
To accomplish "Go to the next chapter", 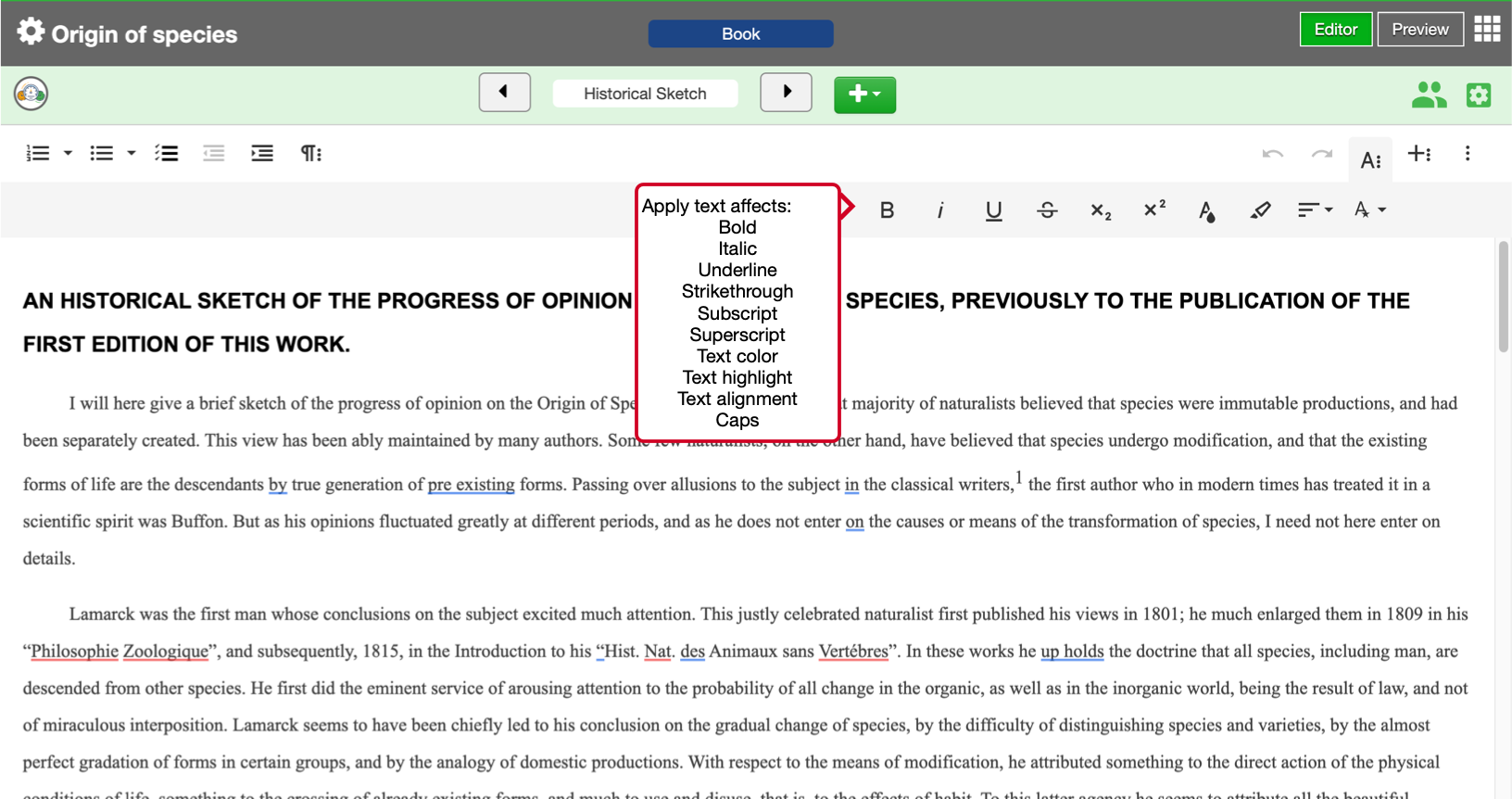I will click(x=786, y=93).
